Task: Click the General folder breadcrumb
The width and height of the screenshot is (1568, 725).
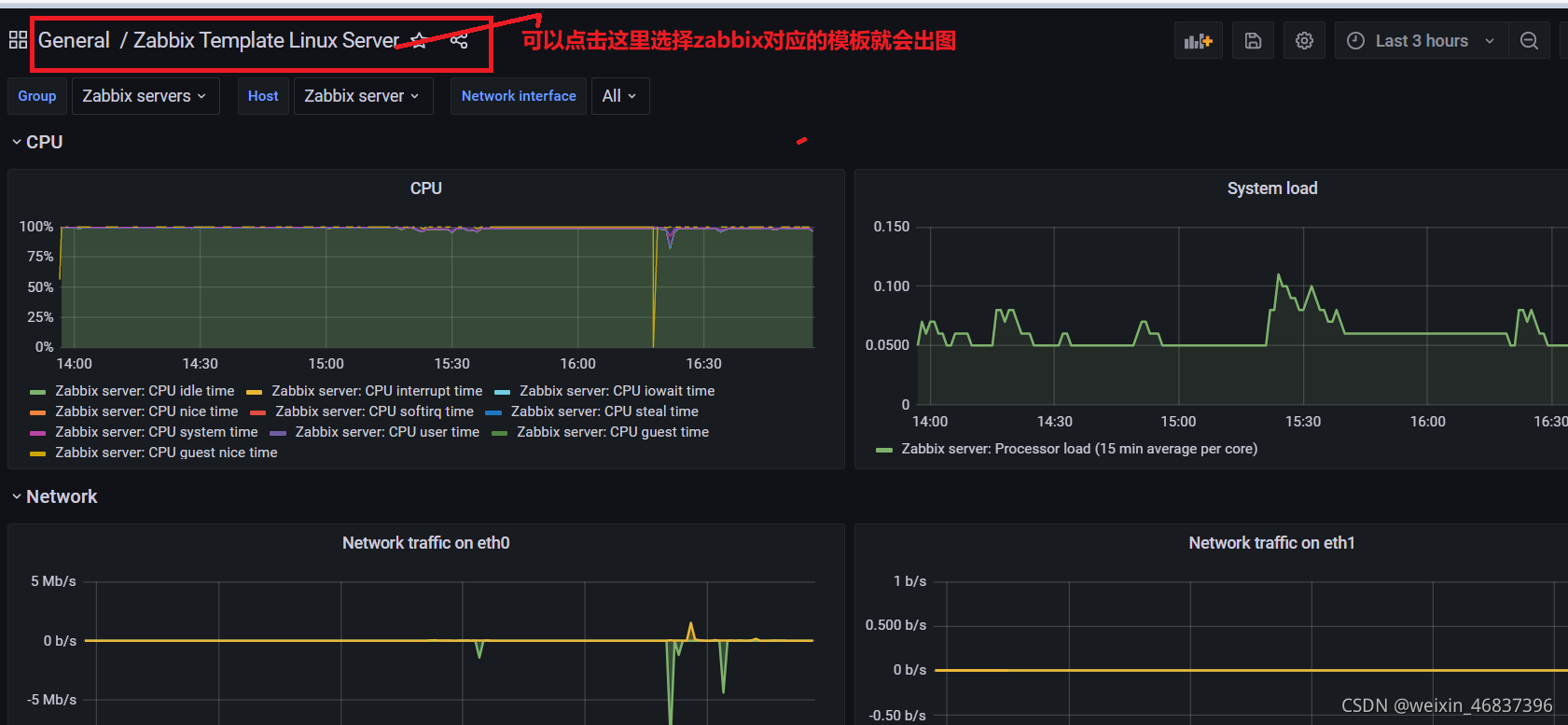Action: pyautogui.click(x=74, y=40)
